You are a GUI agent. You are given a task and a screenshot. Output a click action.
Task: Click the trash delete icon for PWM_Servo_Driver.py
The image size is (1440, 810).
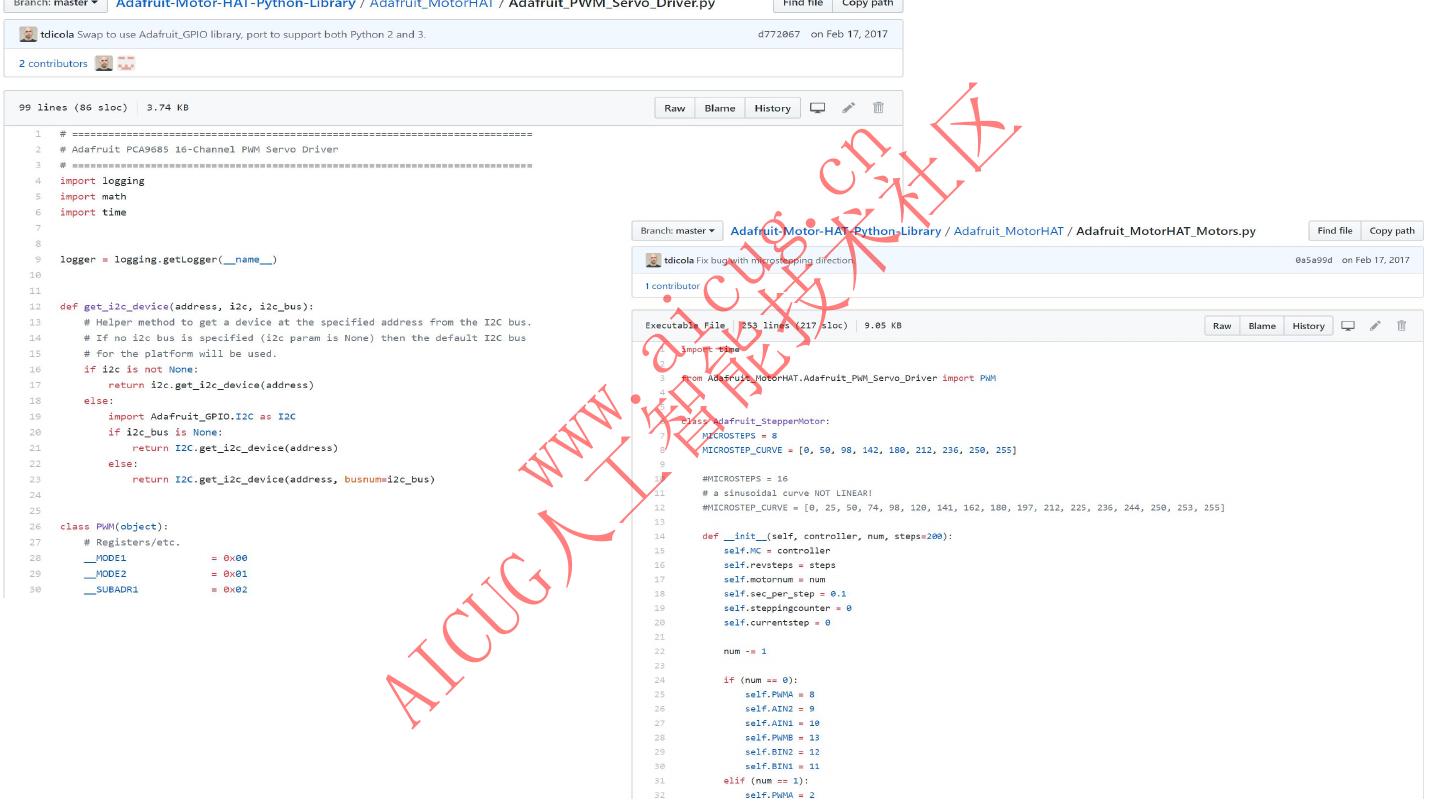(878, 108)
